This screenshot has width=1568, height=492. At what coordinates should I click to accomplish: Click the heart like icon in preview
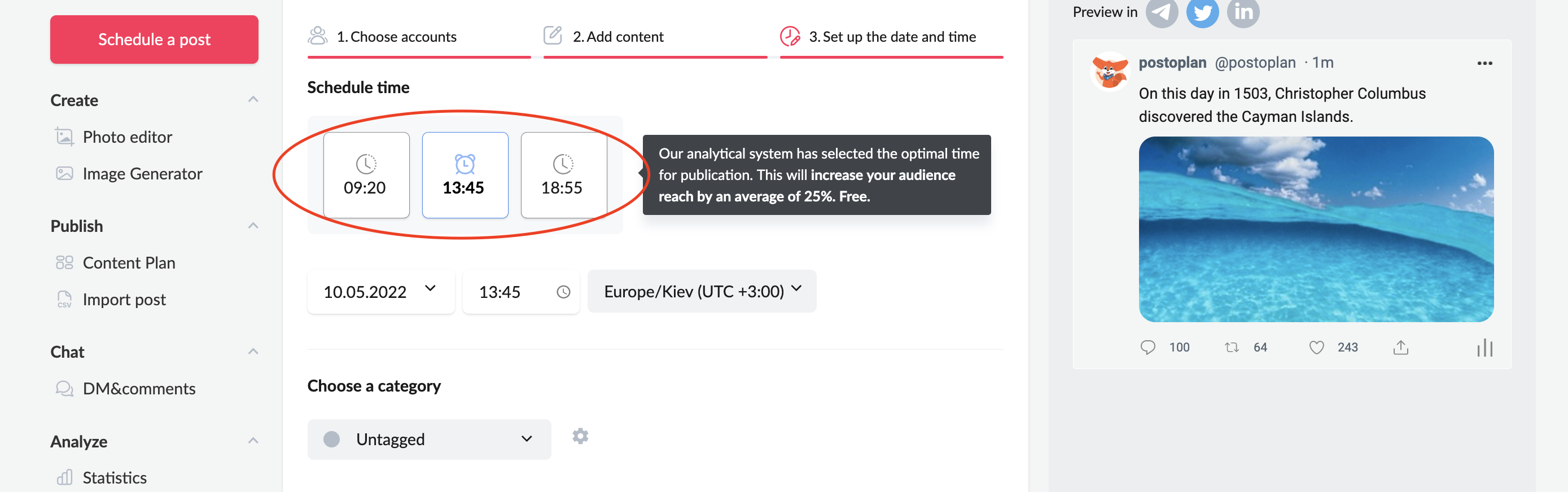pyautogui.click(x=1316, y=347)
